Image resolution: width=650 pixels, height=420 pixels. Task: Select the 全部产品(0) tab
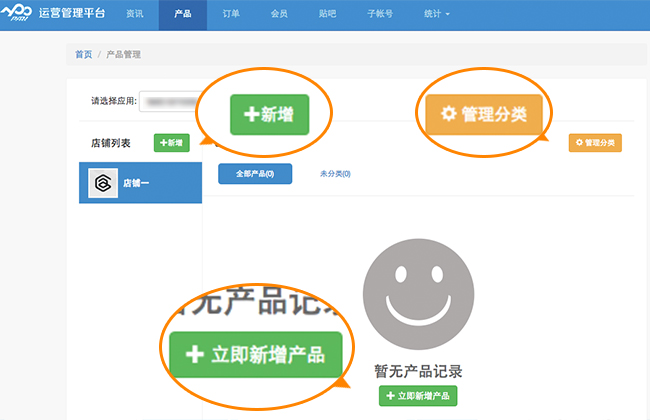[x=254, y=174]
